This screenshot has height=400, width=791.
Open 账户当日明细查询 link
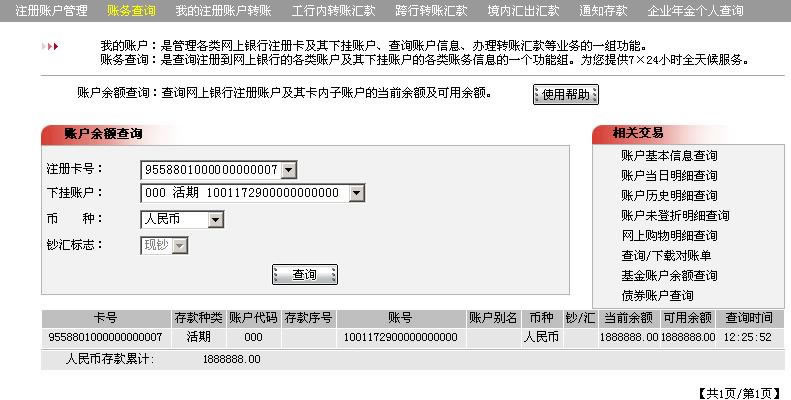(669, 176)
